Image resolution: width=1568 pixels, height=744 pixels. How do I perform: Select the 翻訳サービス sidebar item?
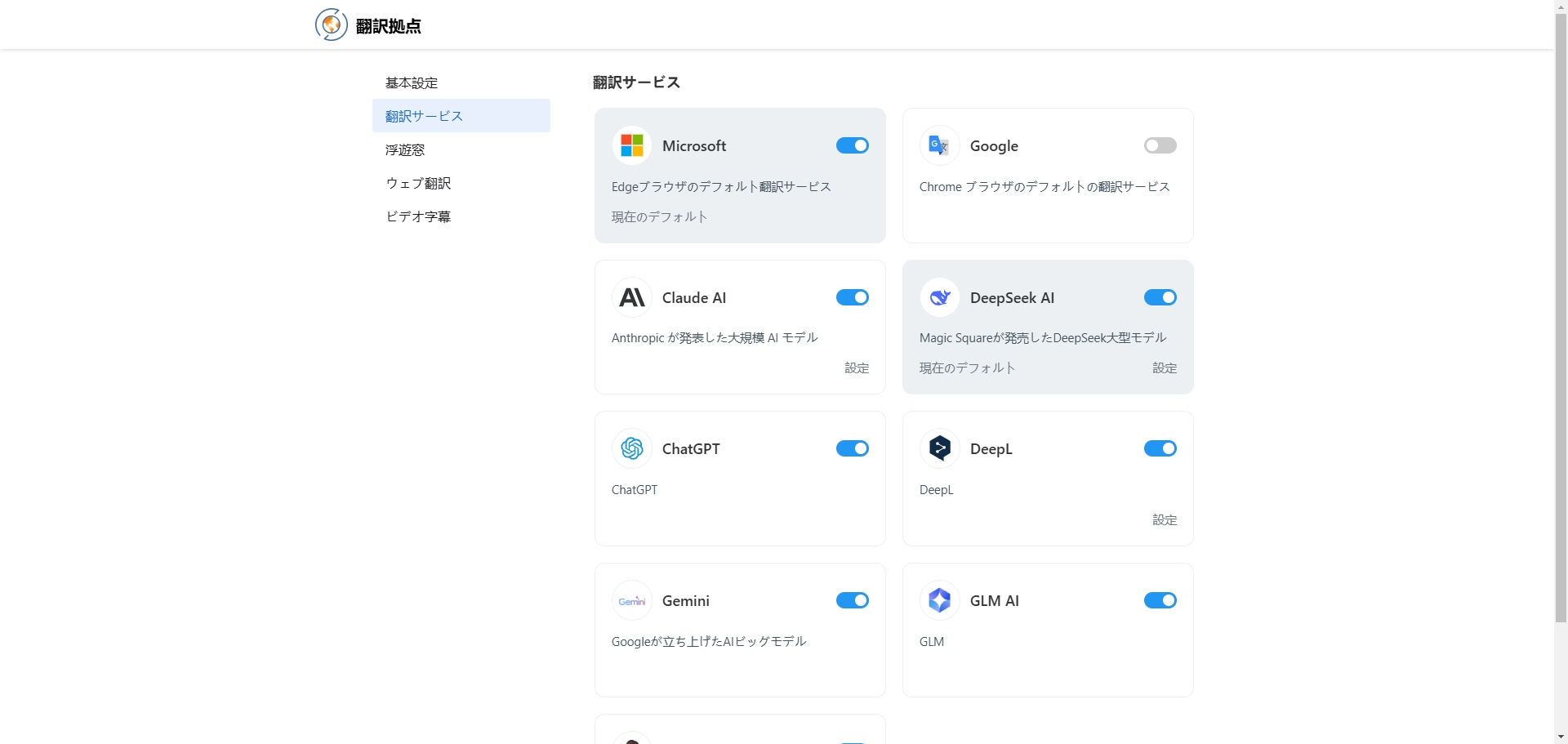461,116
